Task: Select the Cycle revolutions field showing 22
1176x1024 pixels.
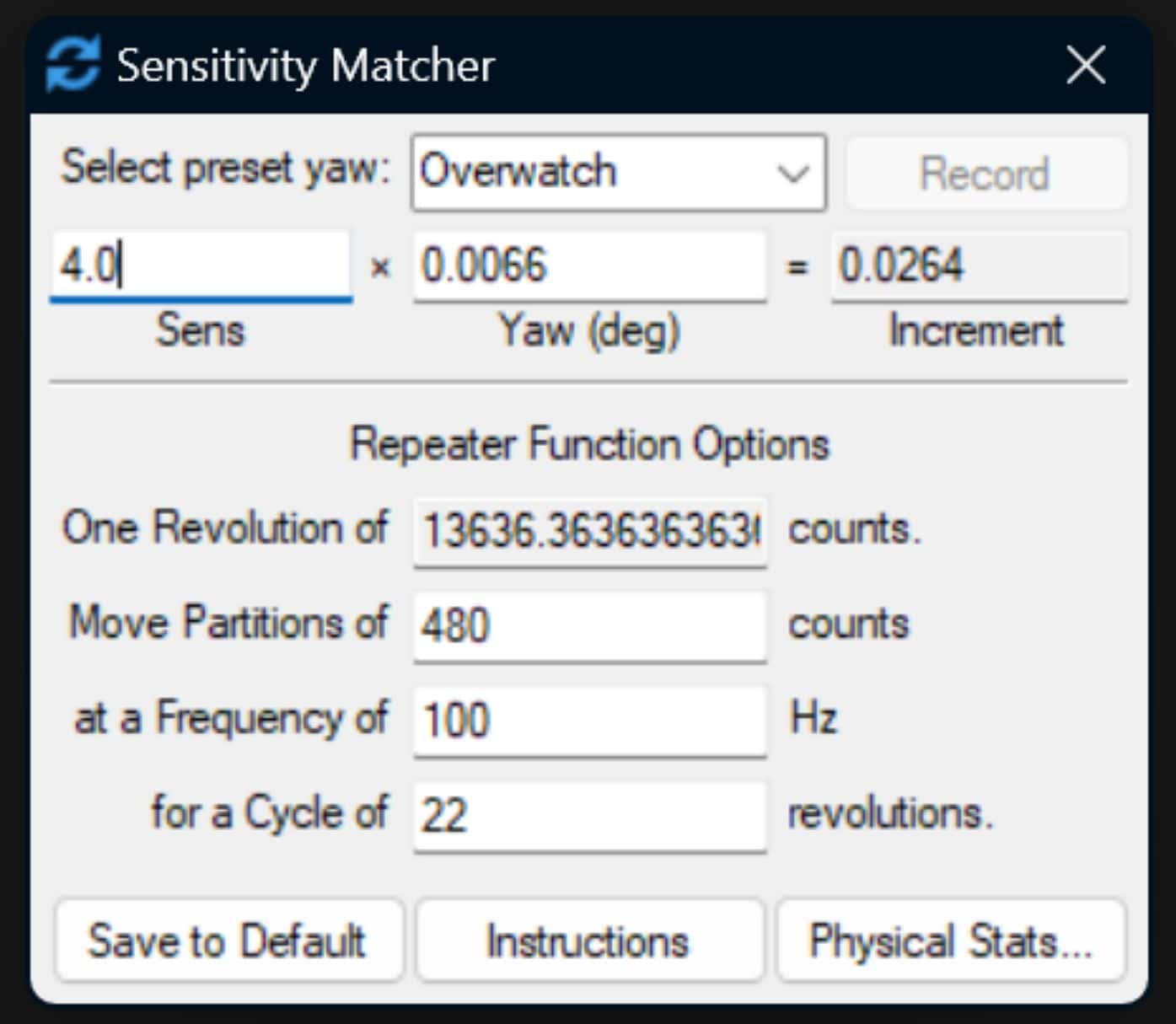Action: pos(589,815)
